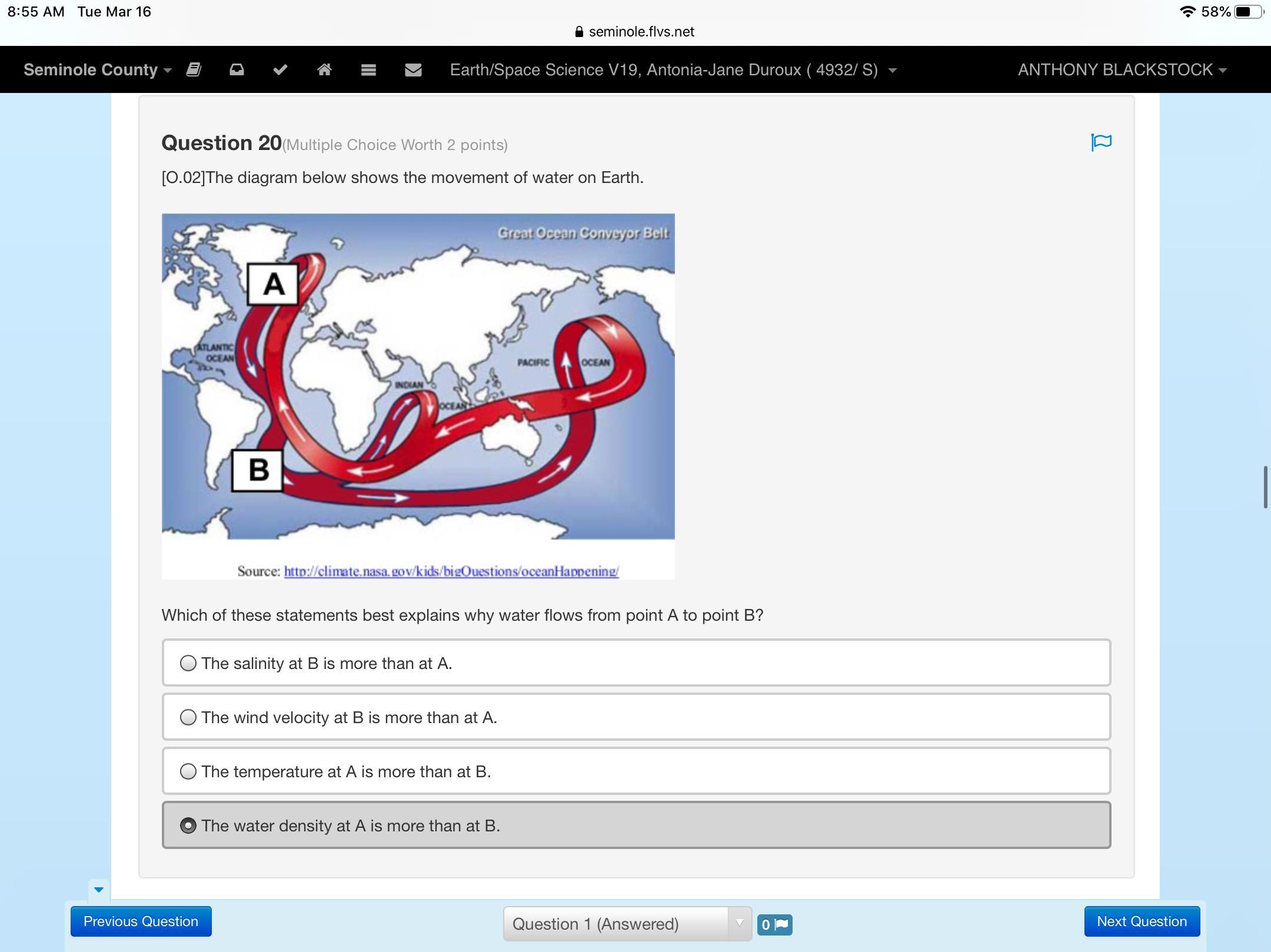Viewport: 1271px width, 952px height.
Task: Open the NASA climate source link
Action: 451,571
